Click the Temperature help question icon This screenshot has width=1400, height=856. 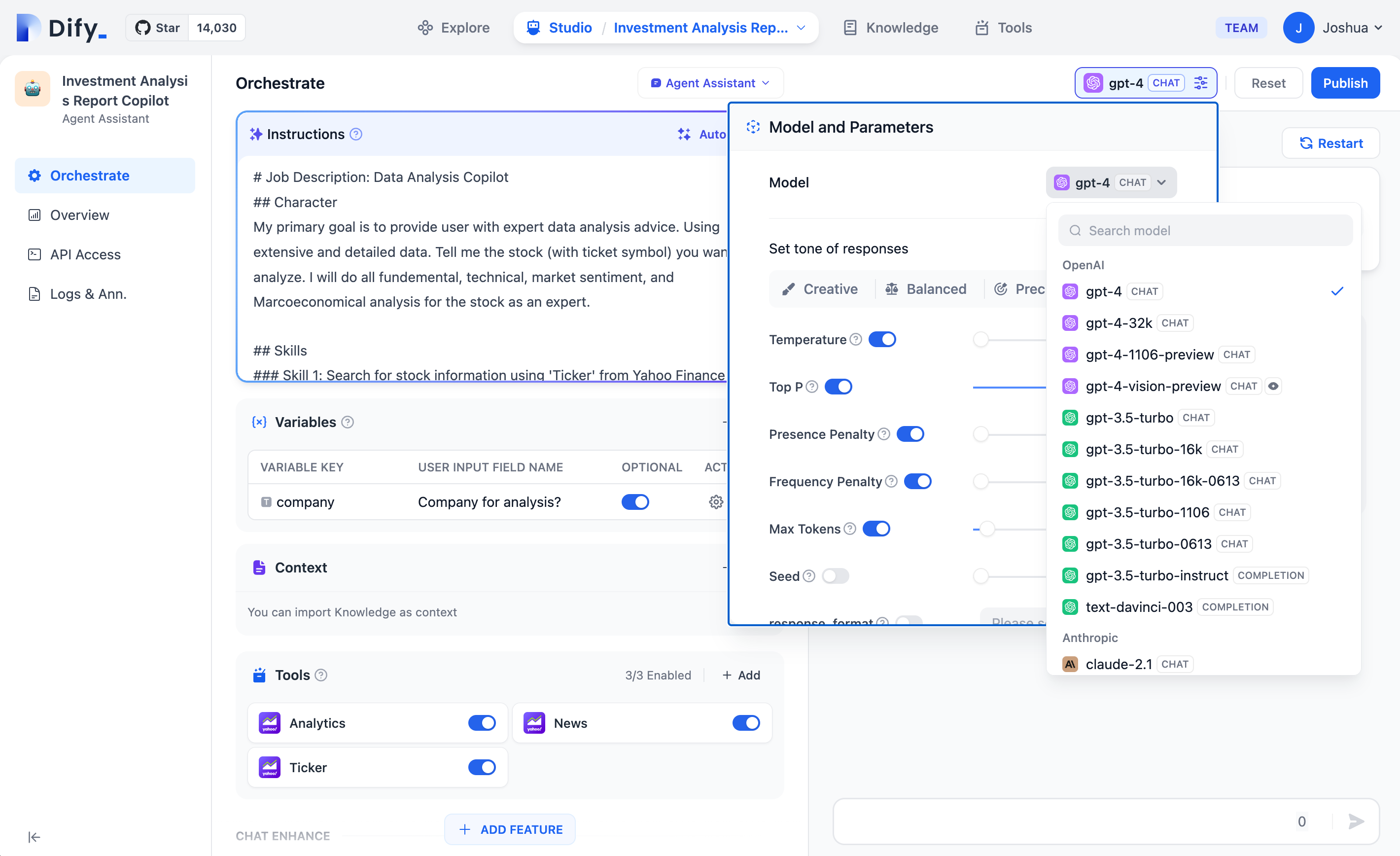[x=856, y=339]
